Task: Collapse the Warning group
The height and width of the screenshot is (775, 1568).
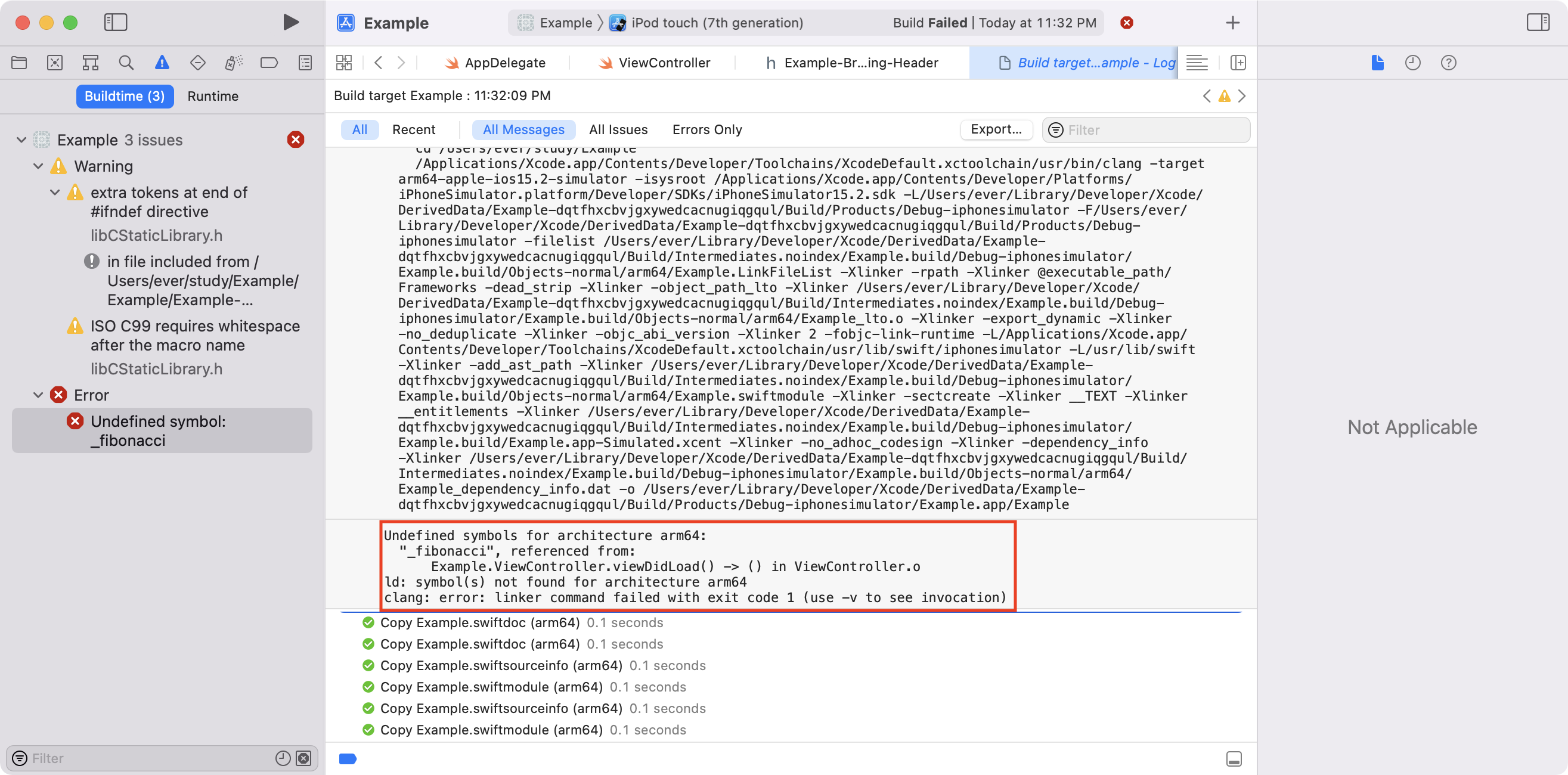Action: (38, 166)
